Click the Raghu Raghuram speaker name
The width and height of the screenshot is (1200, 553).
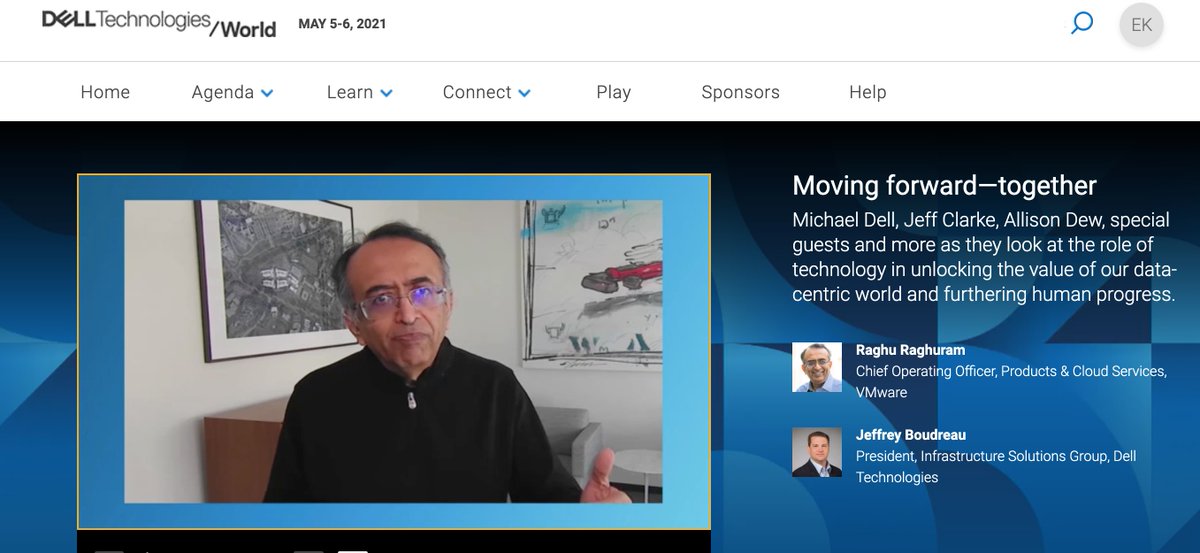911,350
